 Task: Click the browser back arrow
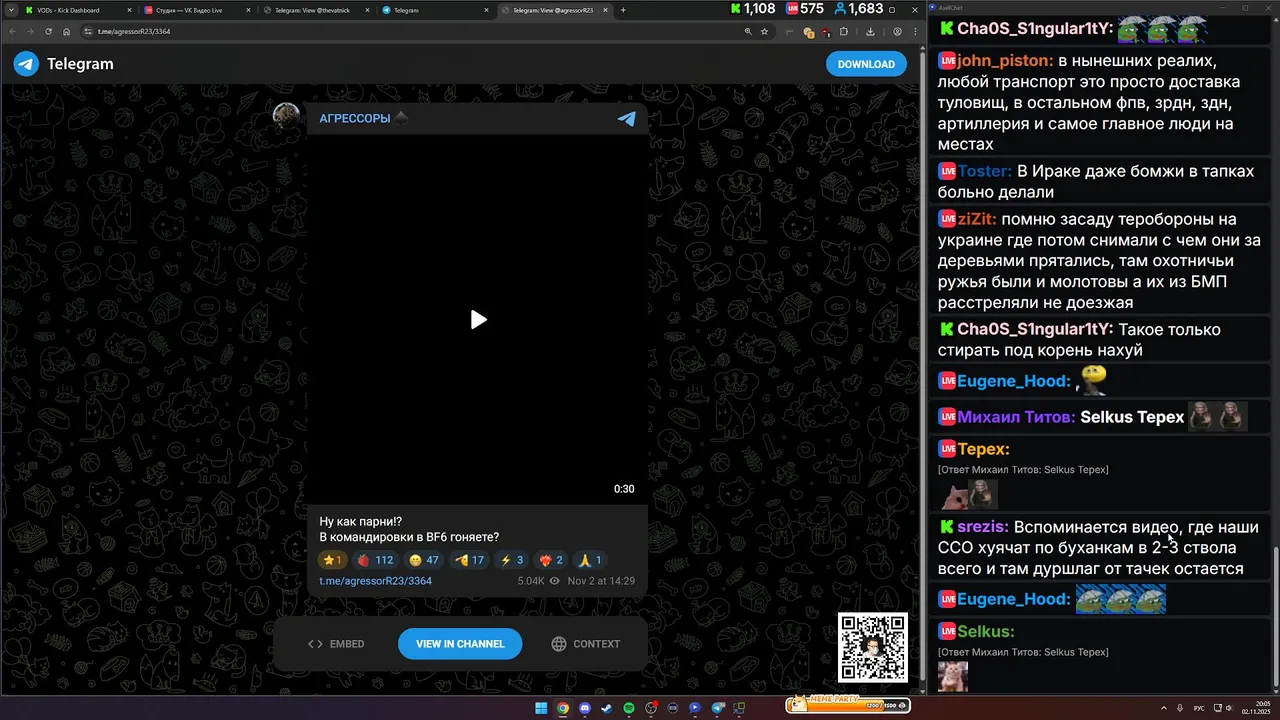[13, 31]
